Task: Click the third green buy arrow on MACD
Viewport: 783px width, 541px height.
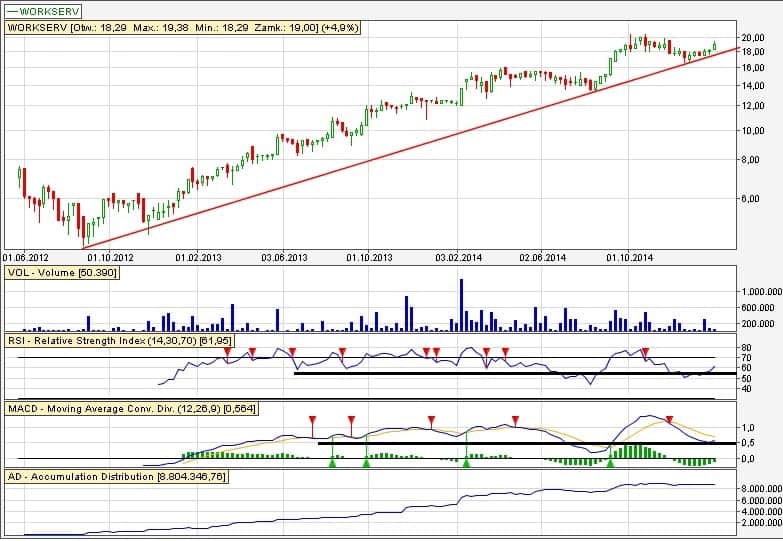Action: click(466, 463)
